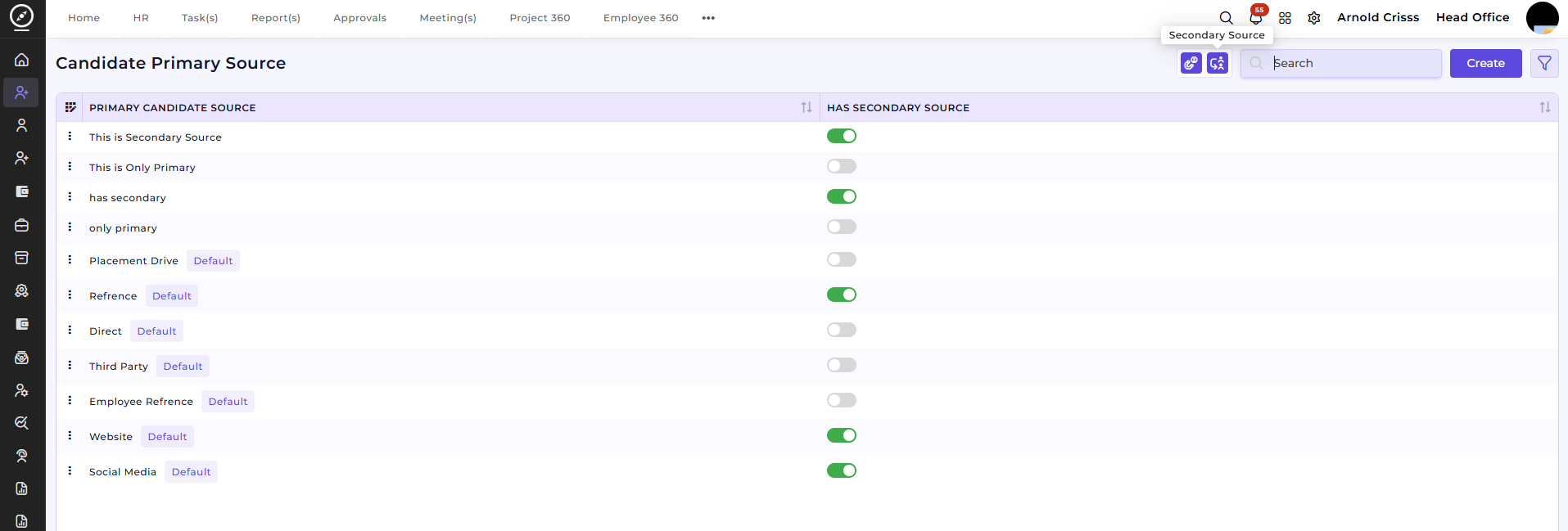Viewport: 1568px width, 531px height.
Task: Focus the Search input field
Action: [1341, 63]
